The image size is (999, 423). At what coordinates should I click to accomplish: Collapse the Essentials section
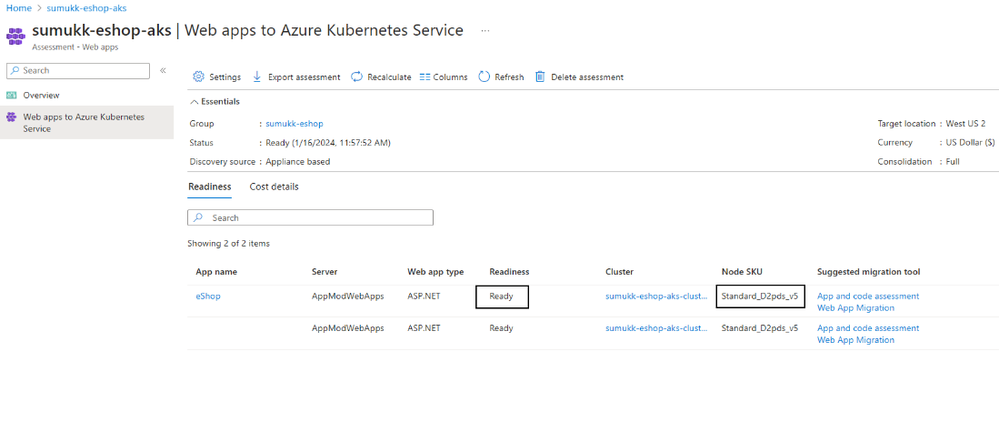[215, 101]
